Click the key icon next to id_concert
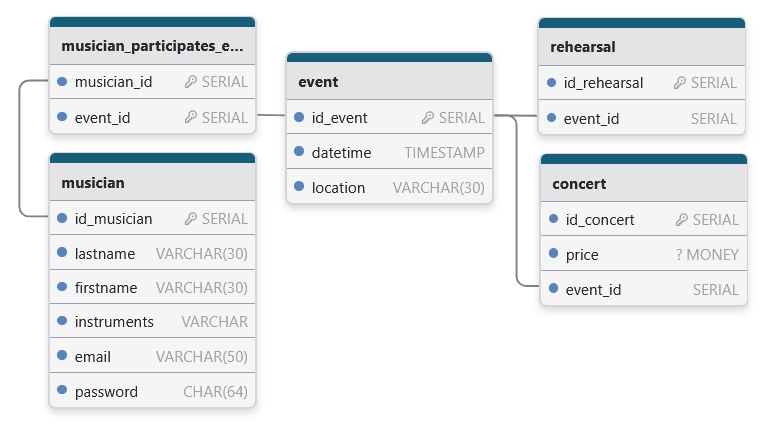 pyautogui.click(x=682, y=220)
